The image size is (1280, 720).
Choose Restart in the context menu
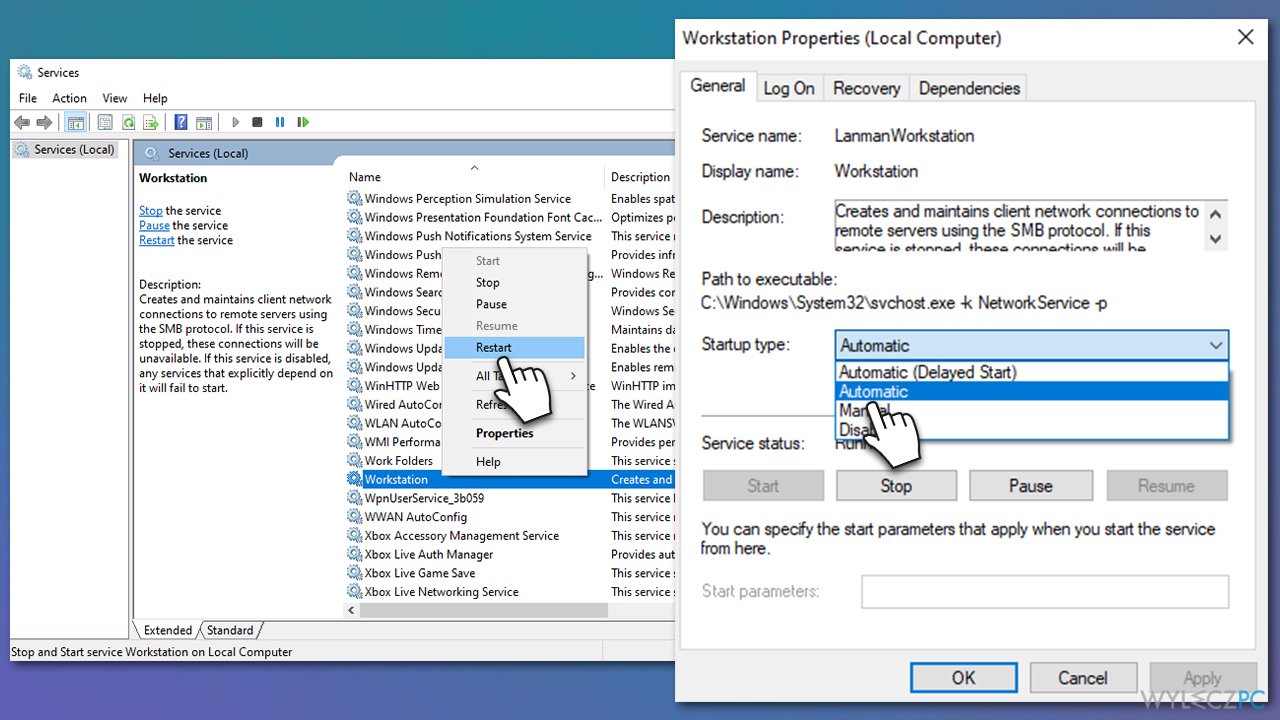[x=514, y=347]
